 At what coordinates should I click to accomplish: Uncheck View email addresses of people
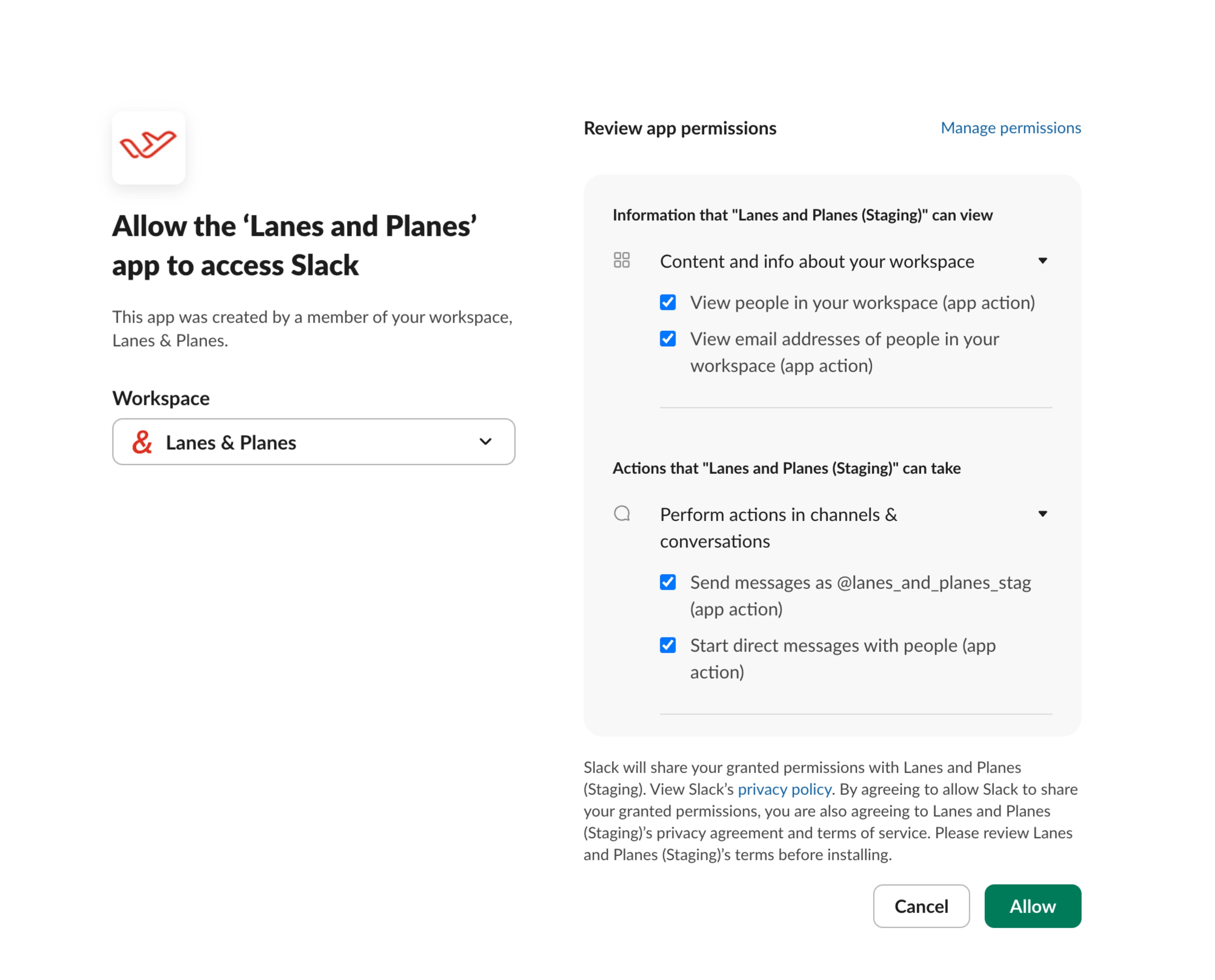click(668, 339)
